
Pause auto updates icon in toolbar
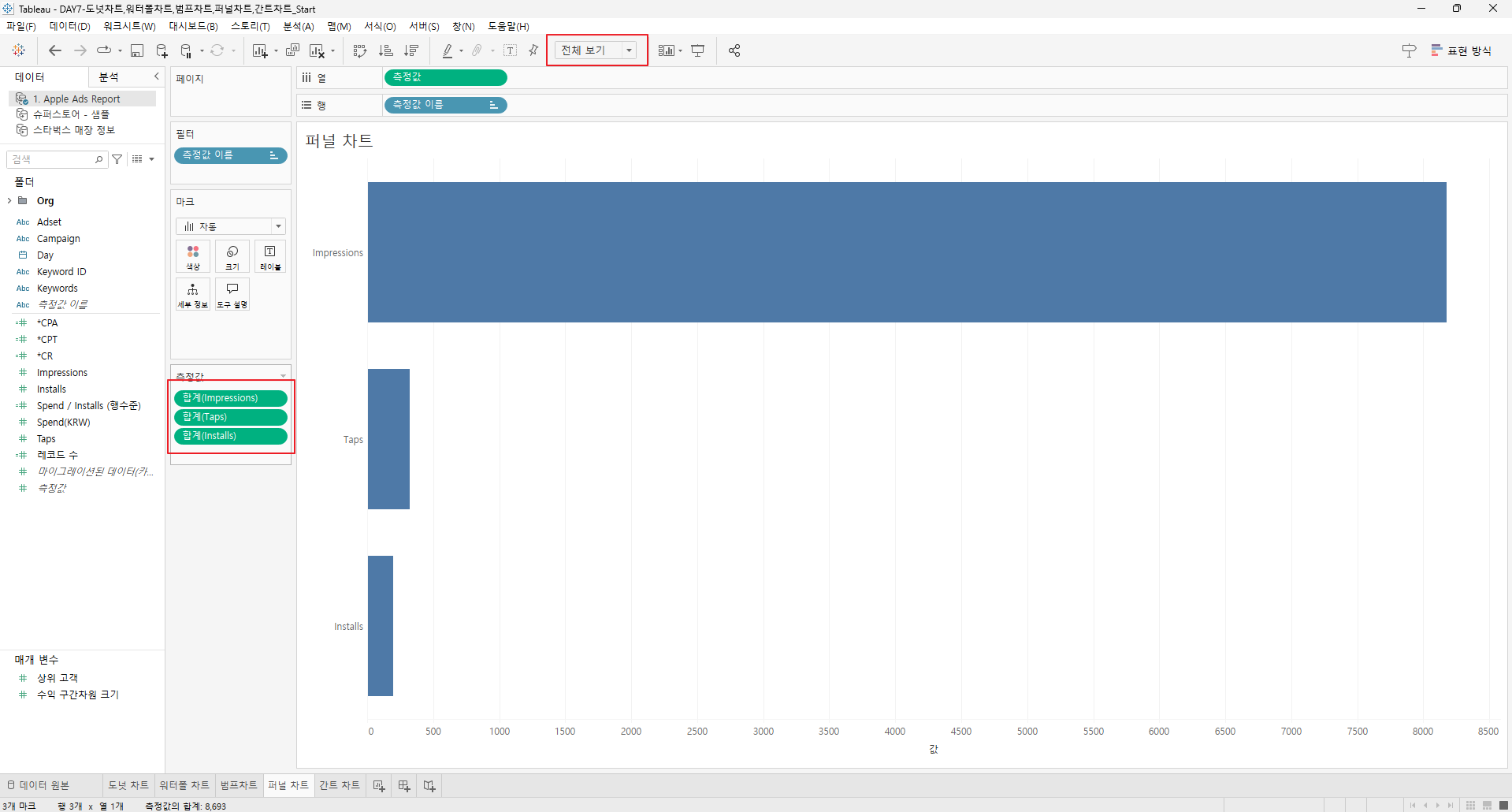coord(186,50)
